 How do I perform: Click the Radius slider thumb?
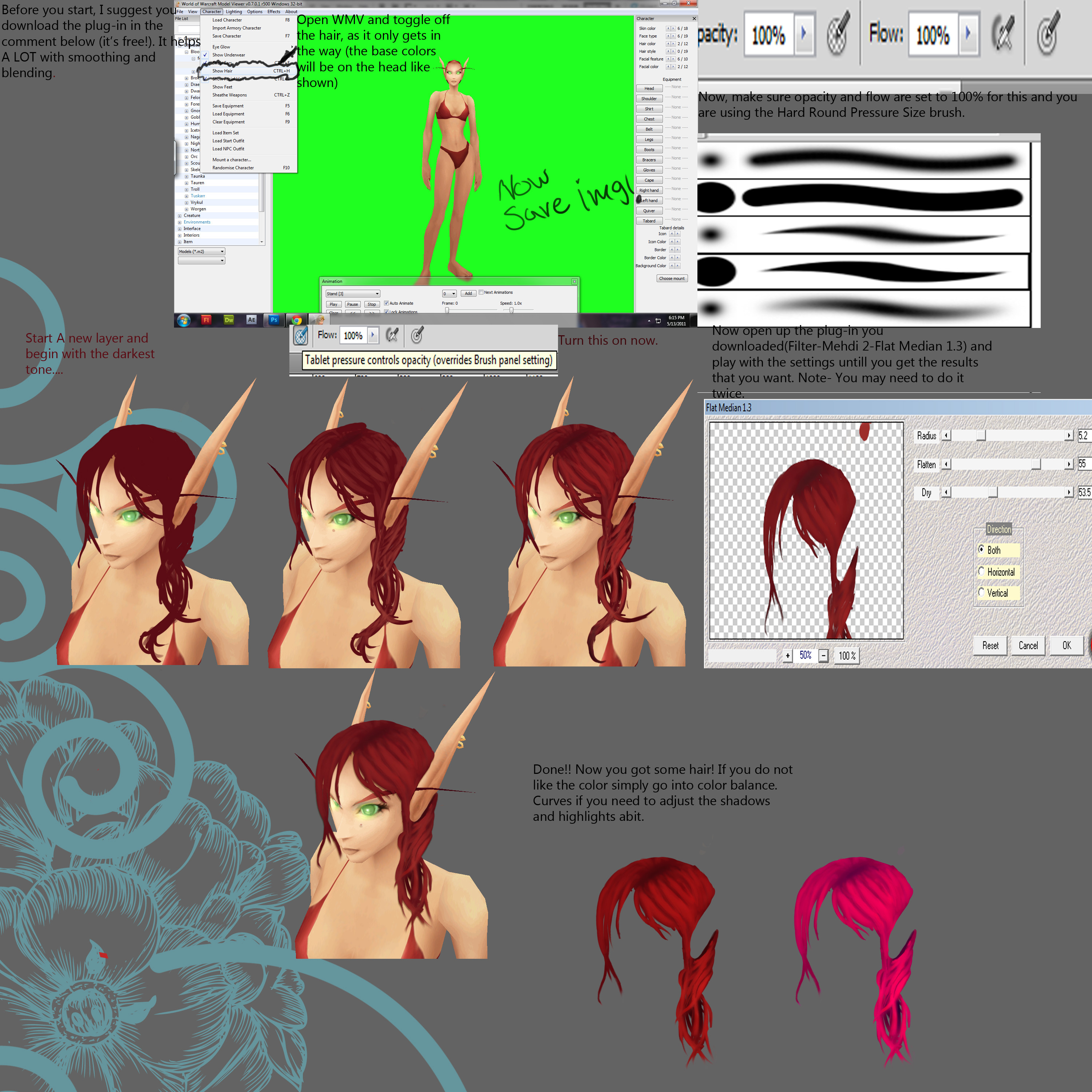(x=981, y=435)
